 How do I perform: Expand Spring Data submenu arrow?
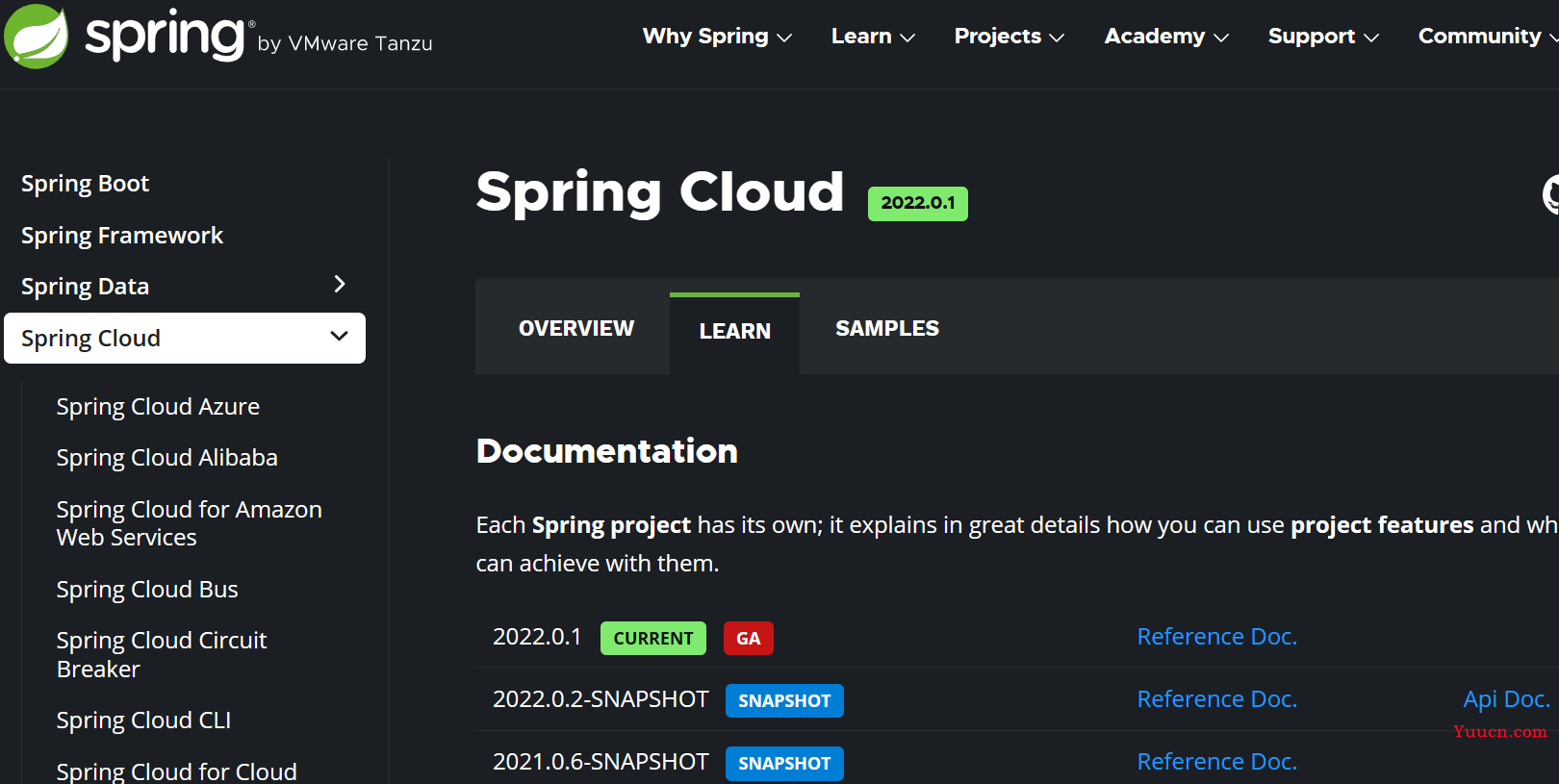click(339, 284)
